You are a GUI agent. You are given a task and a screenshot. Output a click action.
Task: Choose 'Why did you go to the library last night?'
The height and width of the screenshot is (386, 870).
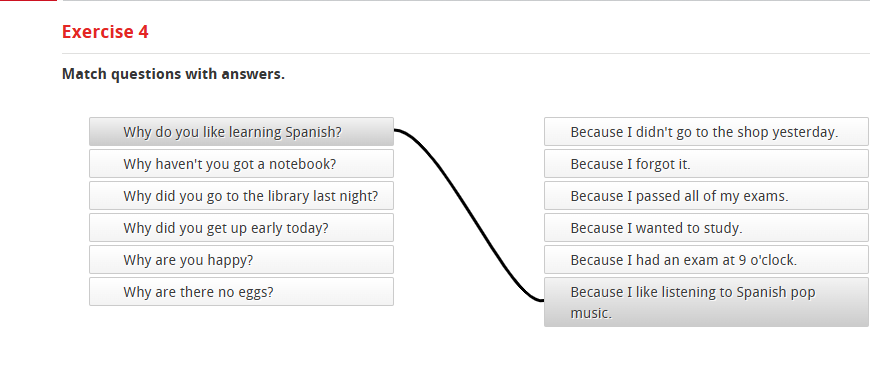coord(241,196)
